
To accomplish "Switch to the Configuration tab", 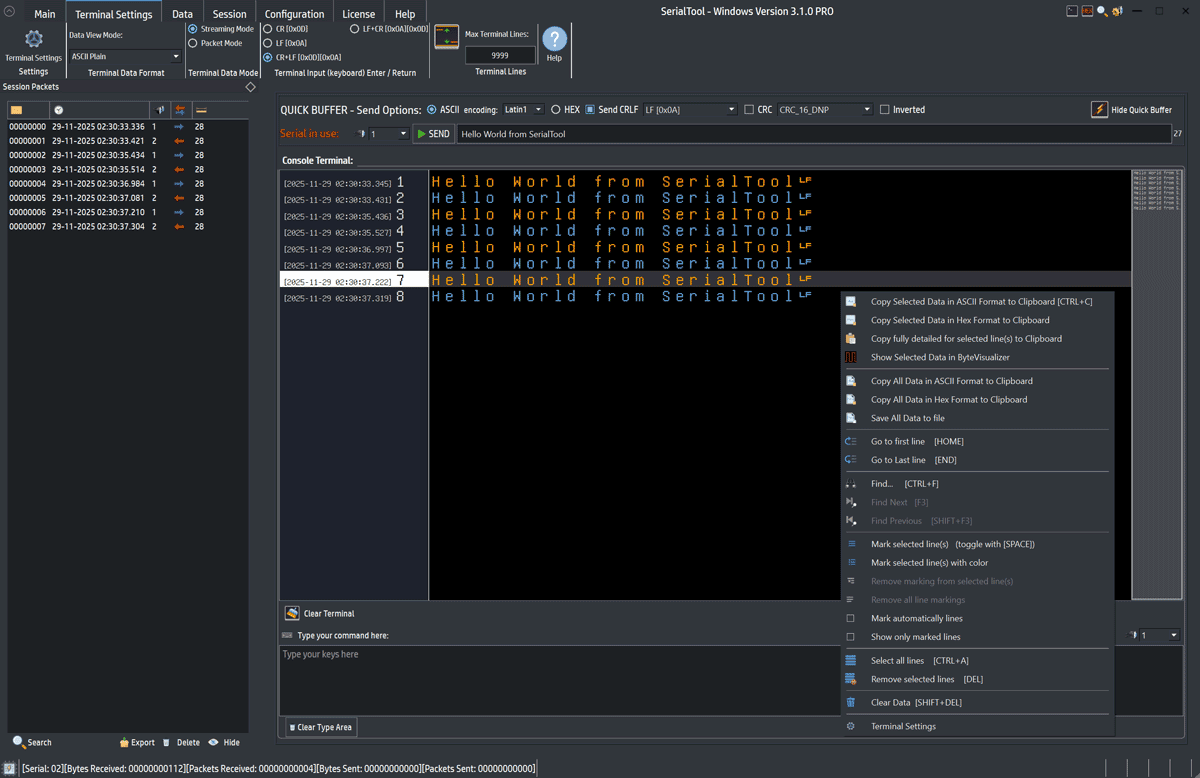I will (294, 12).
